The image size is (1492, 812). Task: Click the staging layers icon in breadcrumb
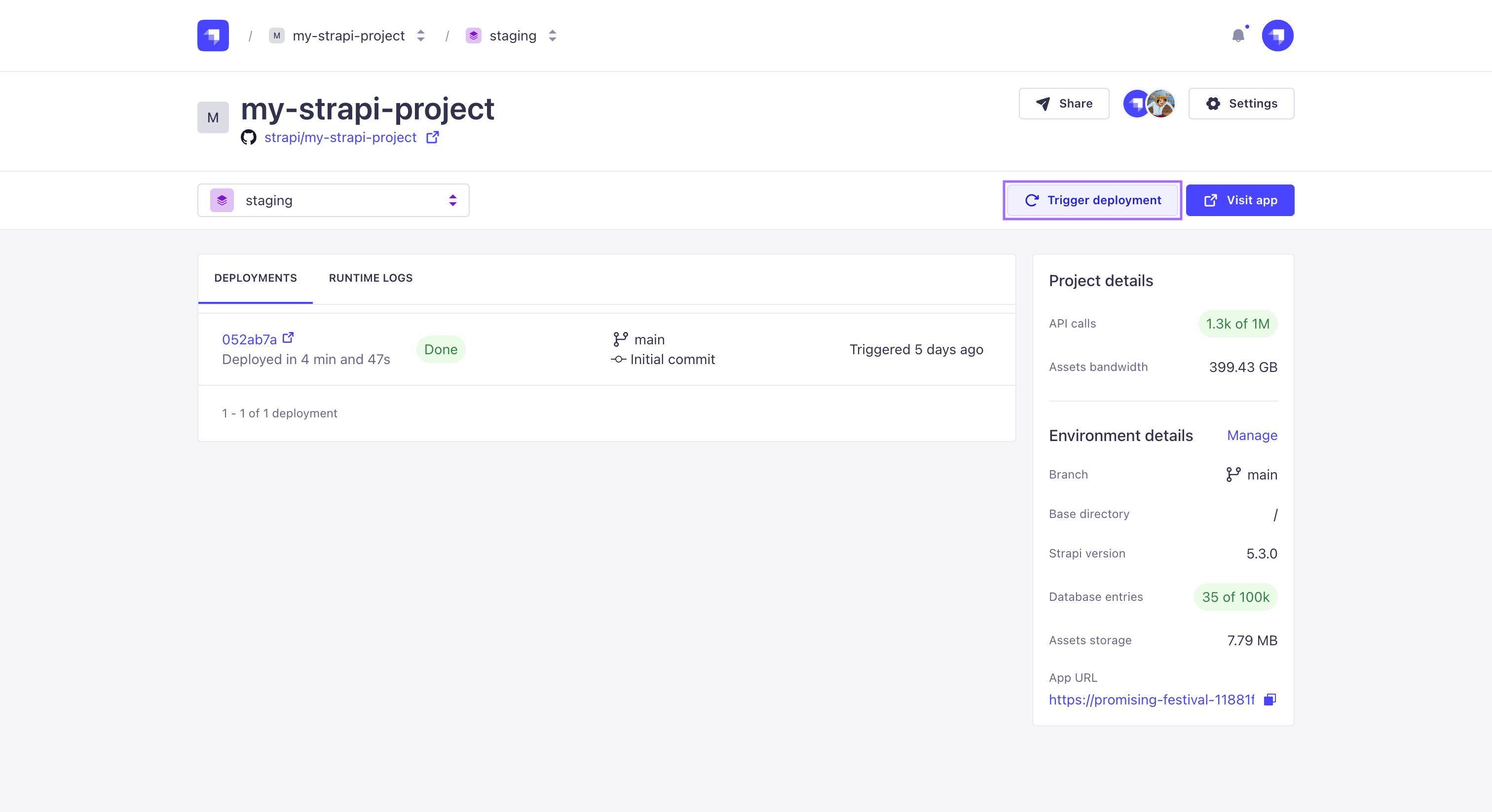(x=473, y=36)
